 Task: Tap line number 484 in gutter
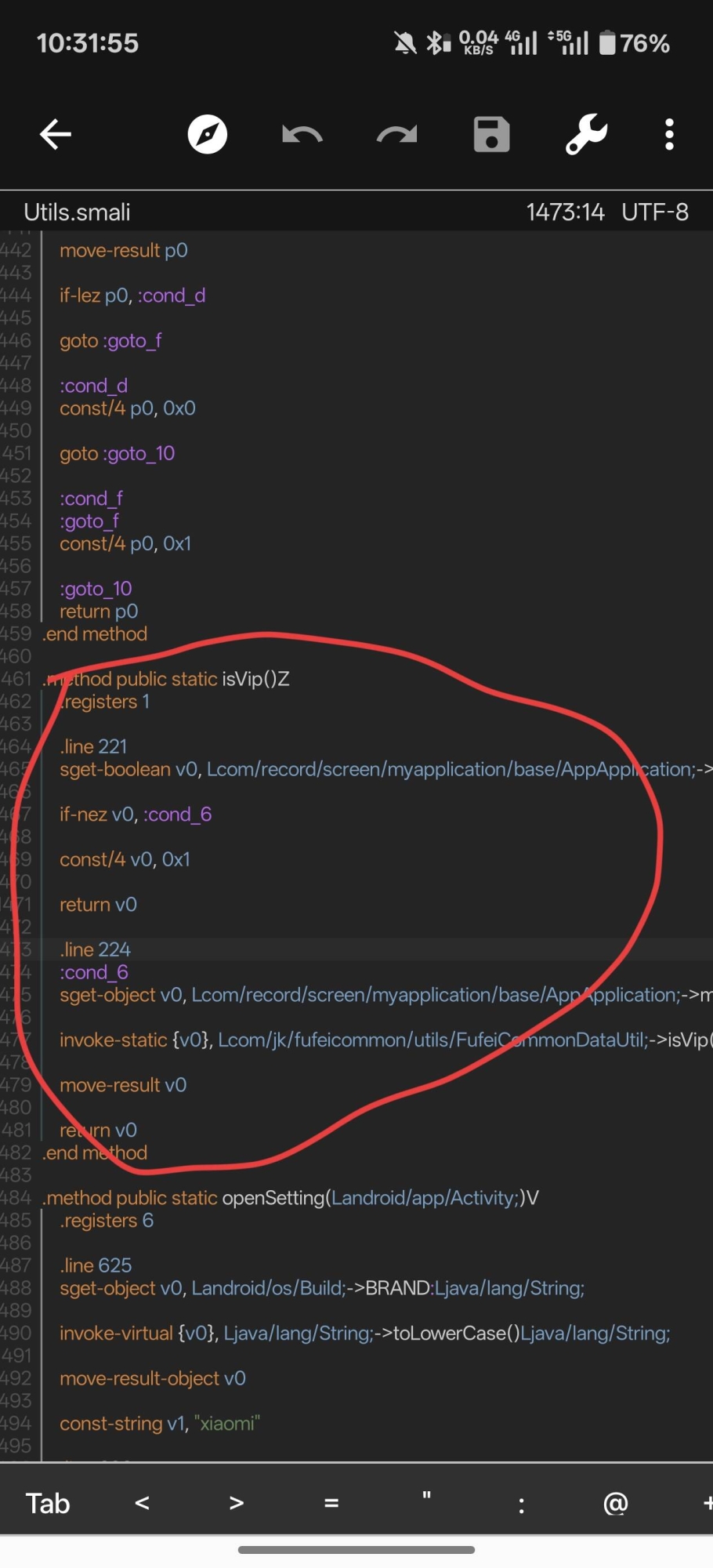click(x=16, y=1199)
